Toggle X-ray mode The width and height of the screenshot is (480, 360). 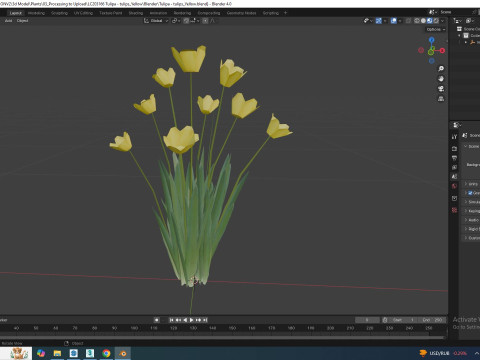click(x=408, y=21)
